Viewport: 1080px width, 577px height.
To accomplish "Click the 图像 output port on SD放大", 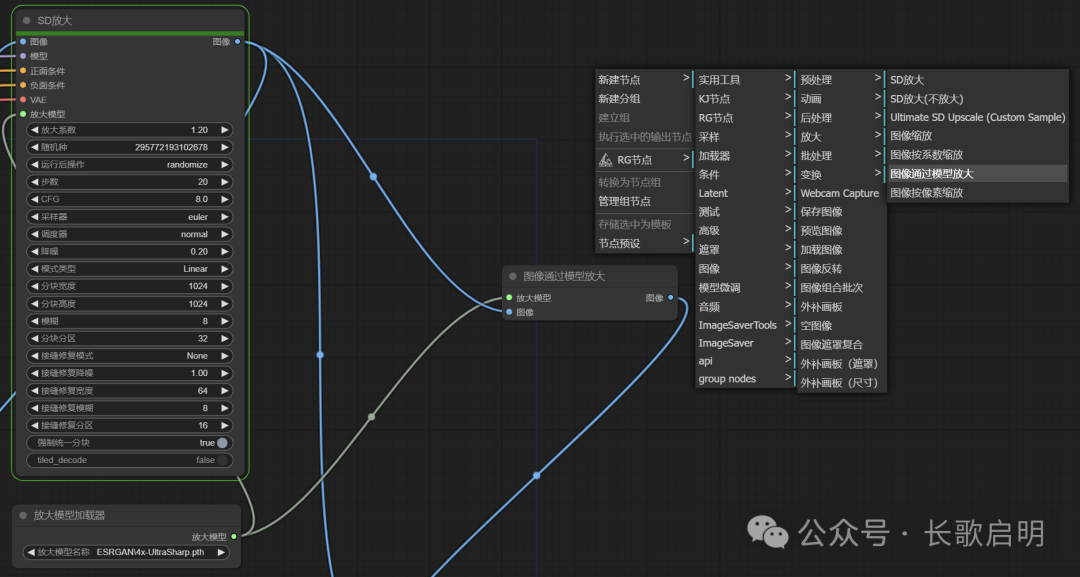I will pyautogui.click(x=238, y=42).
